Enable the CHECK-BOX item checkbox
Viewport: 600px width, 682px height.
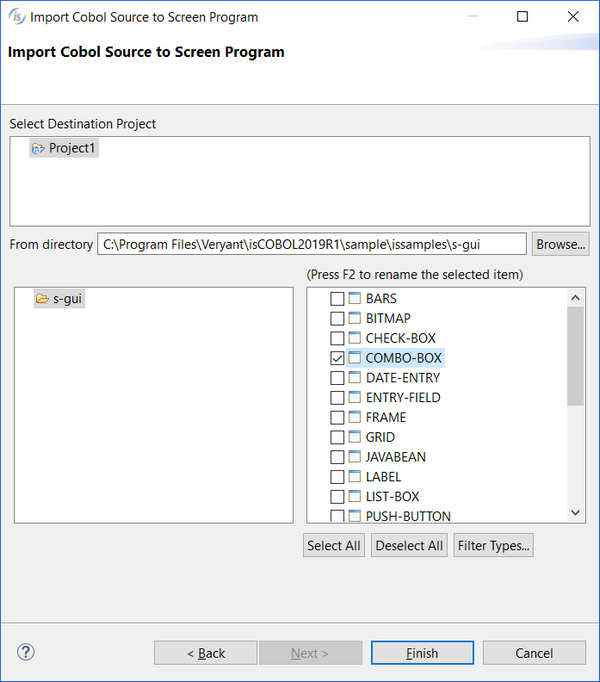(337, 338)
